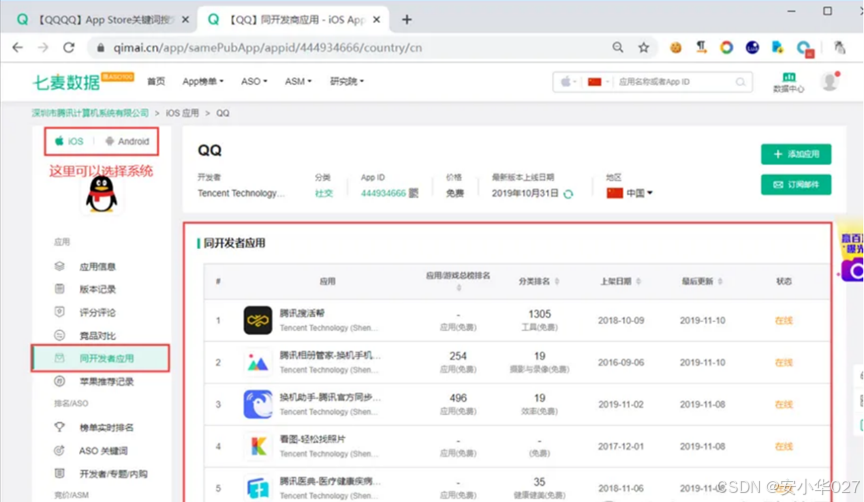Click the black-and-gold app icon in row 1
Image resolution: width=864 pixels, height=502 pixels.
point(258,320)
